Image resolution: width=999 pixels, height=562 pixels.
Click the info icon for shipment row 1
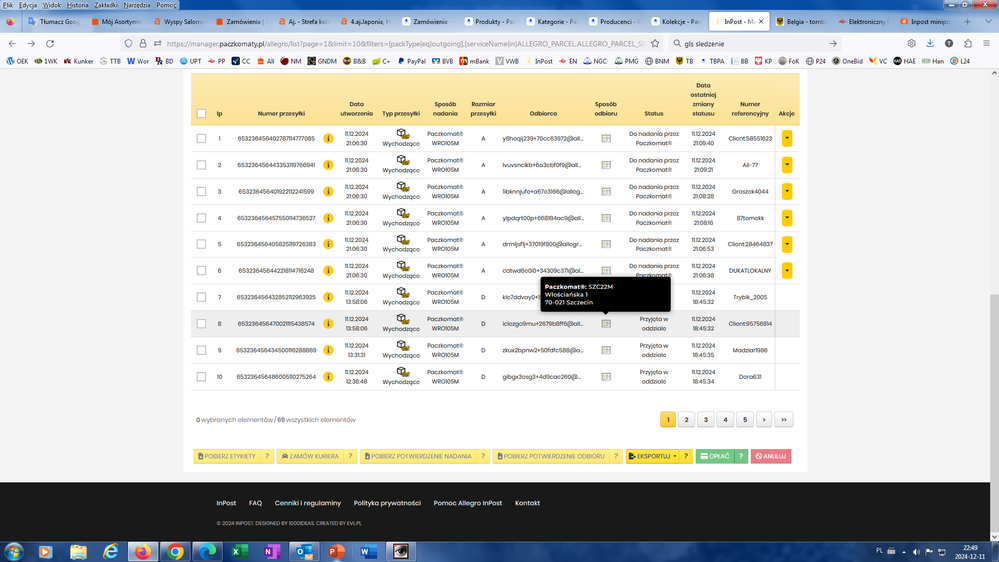tap(328, 139)
